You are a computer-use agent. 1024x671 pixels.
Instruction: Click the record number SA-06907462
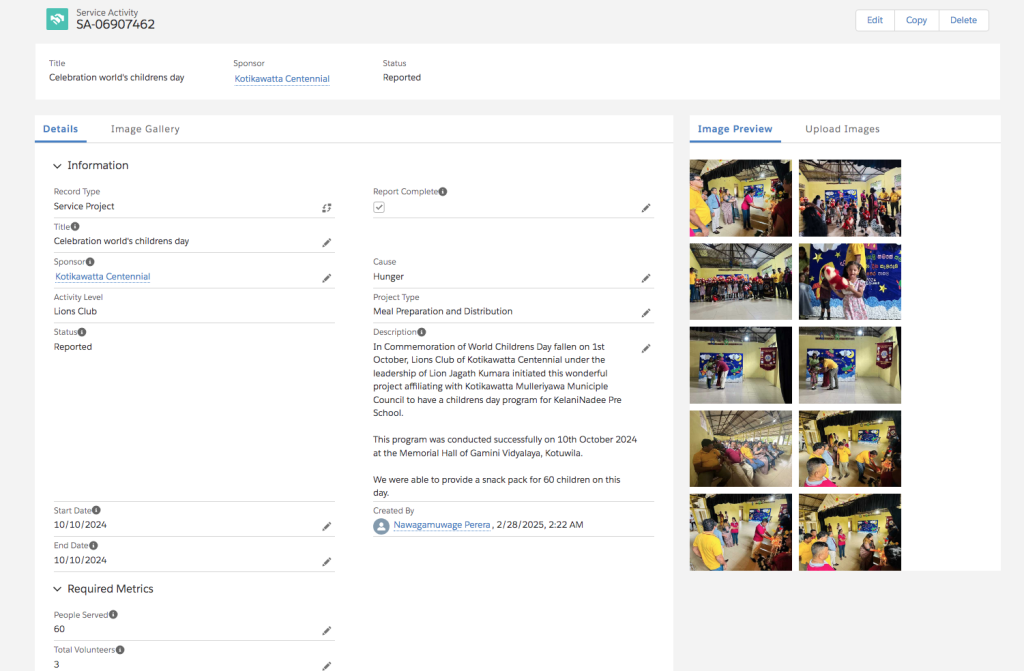tap(116, 25)
